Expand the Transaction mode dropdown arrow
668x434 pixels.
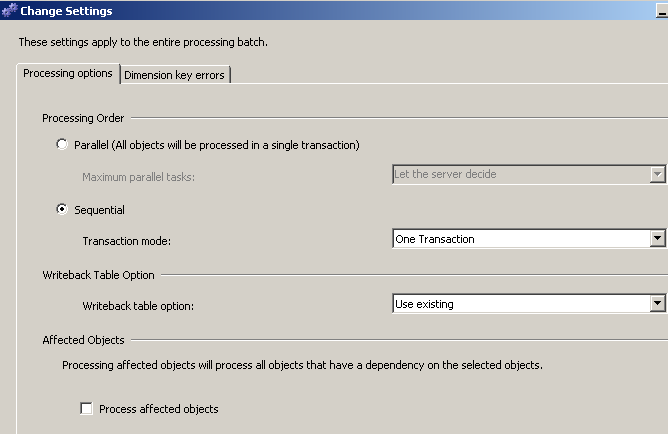(657, 239)
